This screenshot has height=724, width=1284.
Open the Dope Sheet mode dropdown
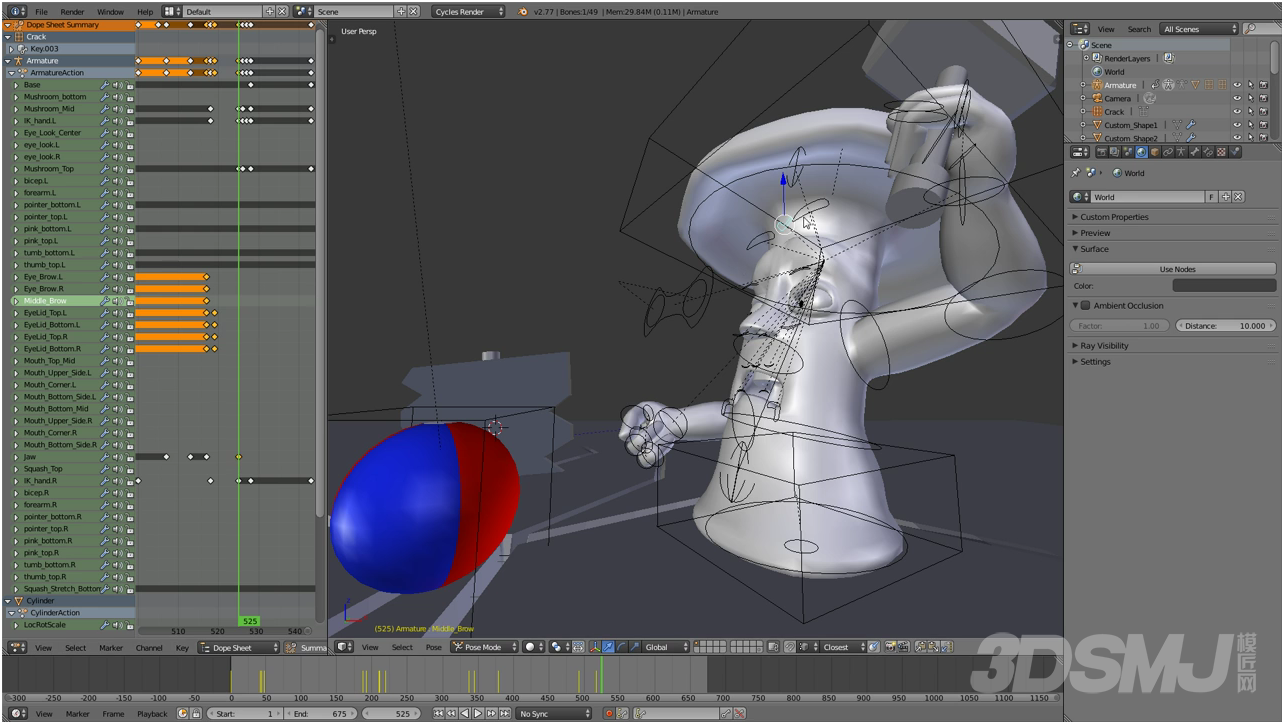239,647
